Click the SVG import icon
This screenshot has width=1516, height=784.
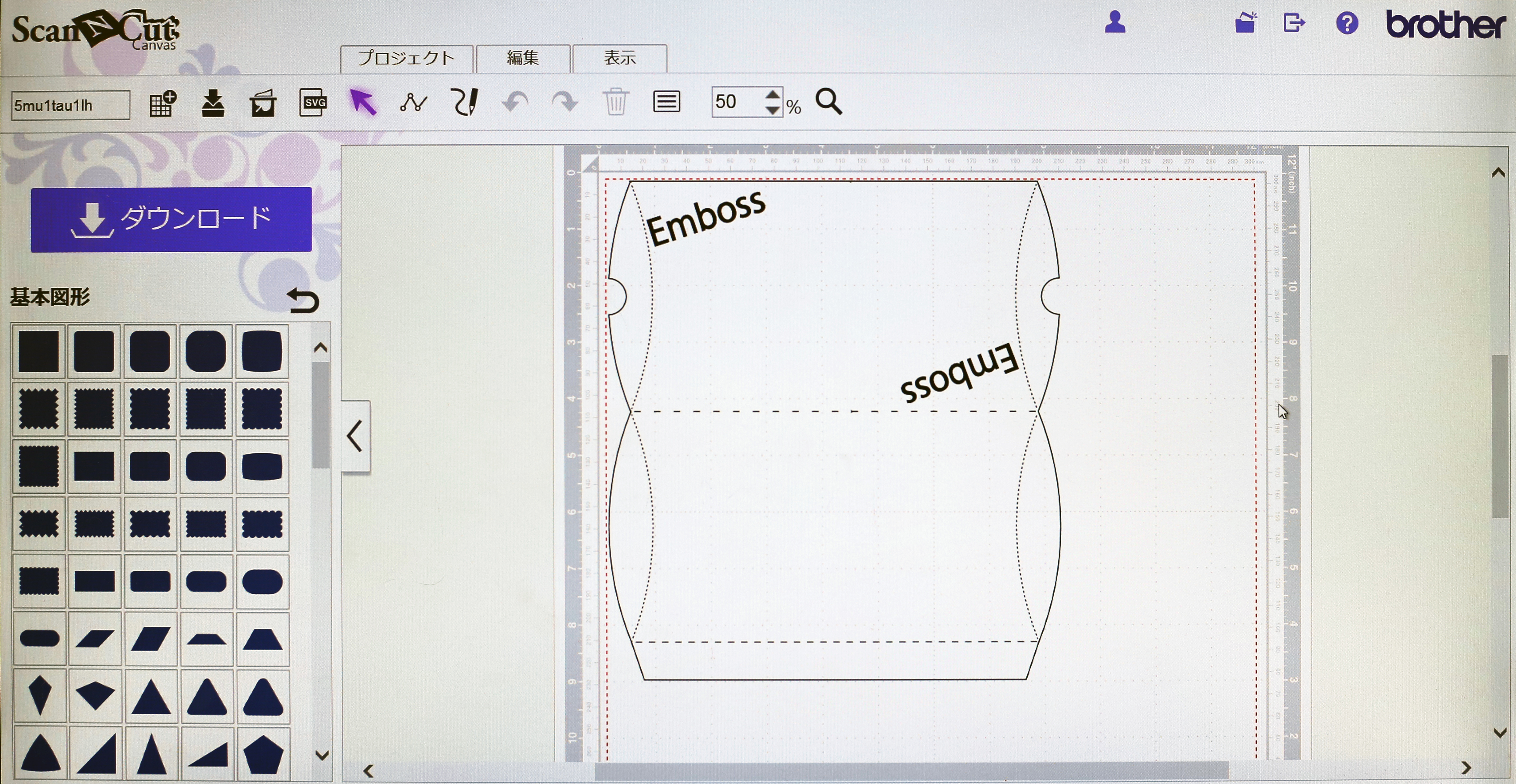pyautogui.click(x=313, y=103)
